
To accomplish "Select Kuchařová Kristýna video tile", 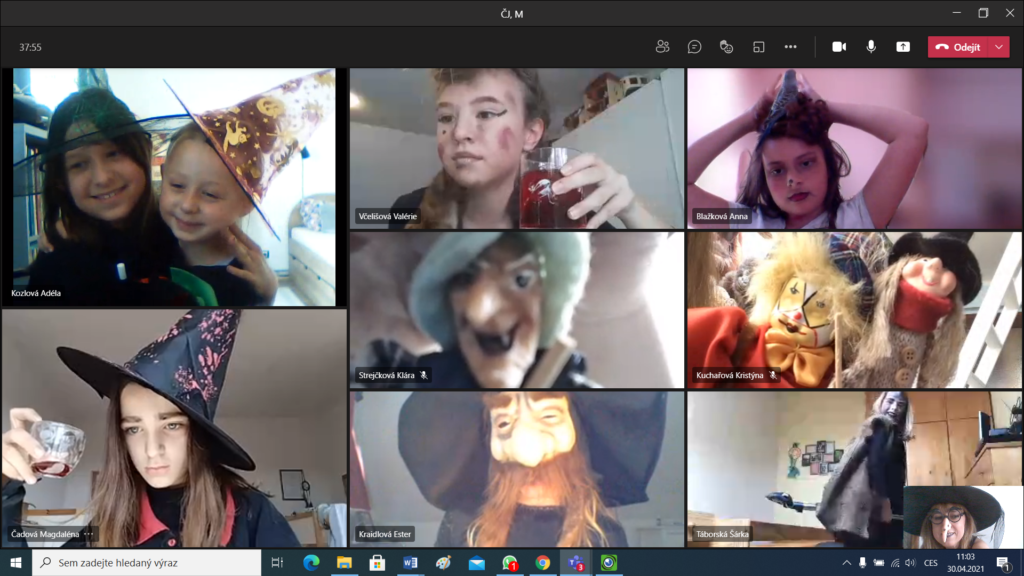I will coord(854,310).
